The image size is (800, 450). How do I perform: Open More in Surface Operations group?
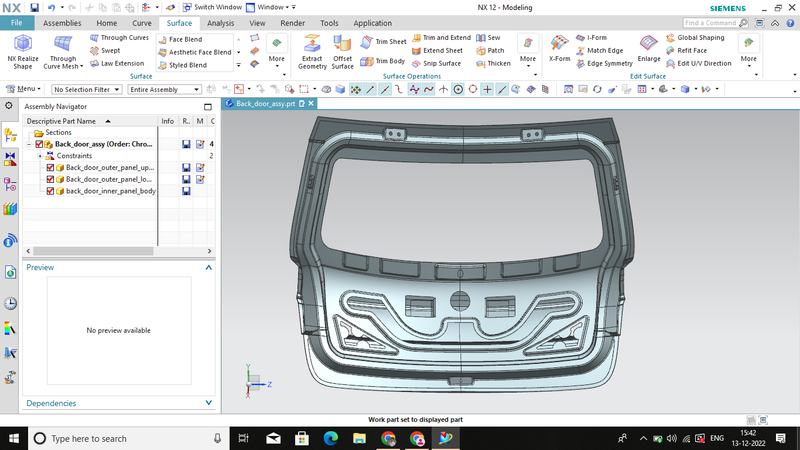click(x=528, y=52)
